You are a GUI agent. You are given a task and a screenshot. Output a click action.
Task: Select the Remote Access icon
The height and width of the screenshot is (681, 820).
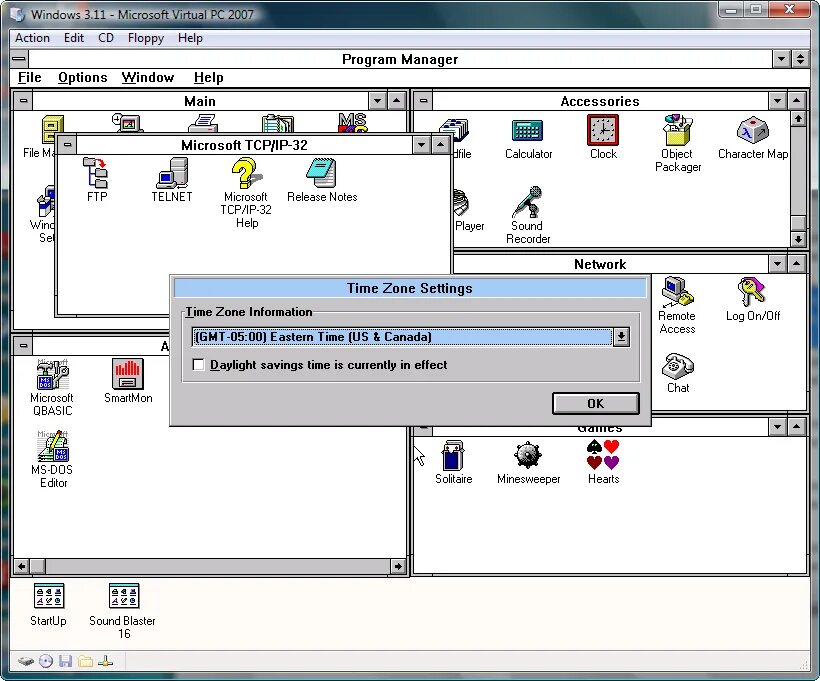point(677,305)
